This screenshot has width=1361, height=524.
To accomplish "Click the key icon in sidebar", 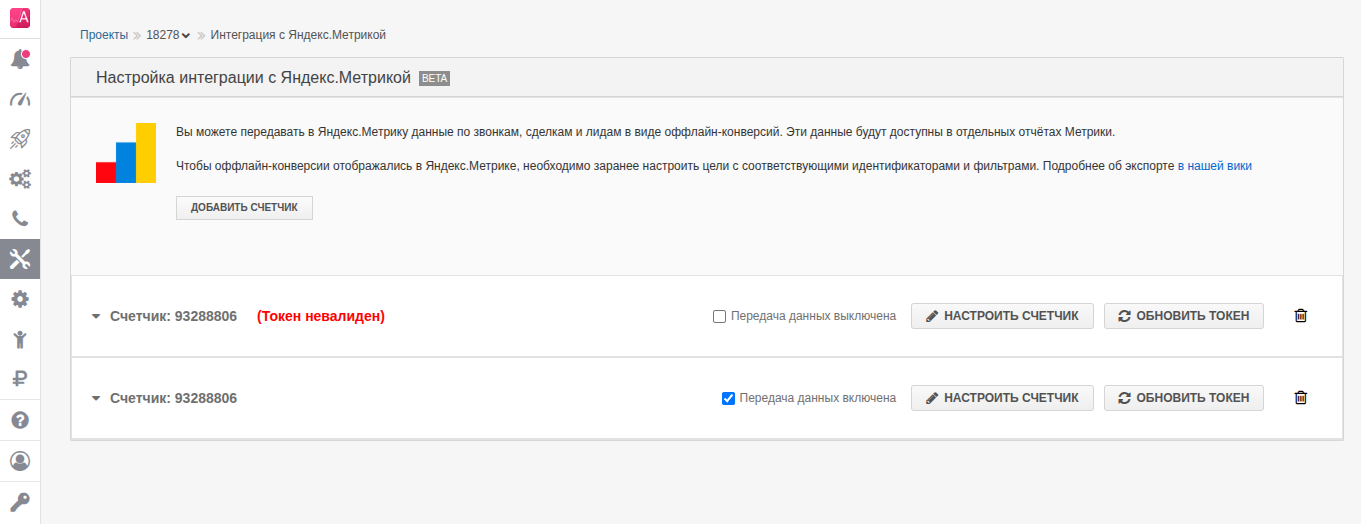I will point(20,501).
